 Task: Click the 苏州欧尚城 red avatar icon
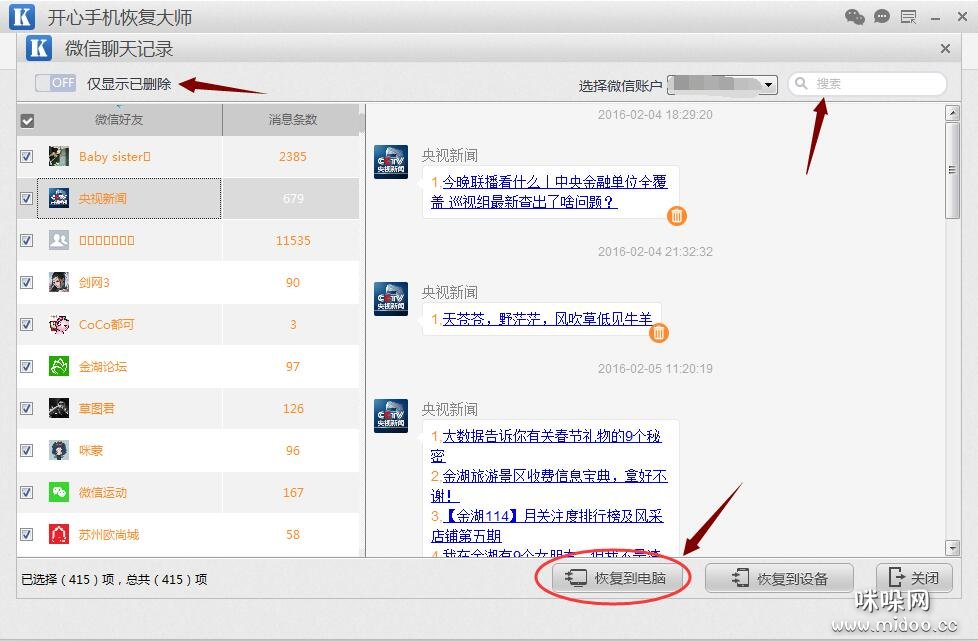tap(59, 534)
